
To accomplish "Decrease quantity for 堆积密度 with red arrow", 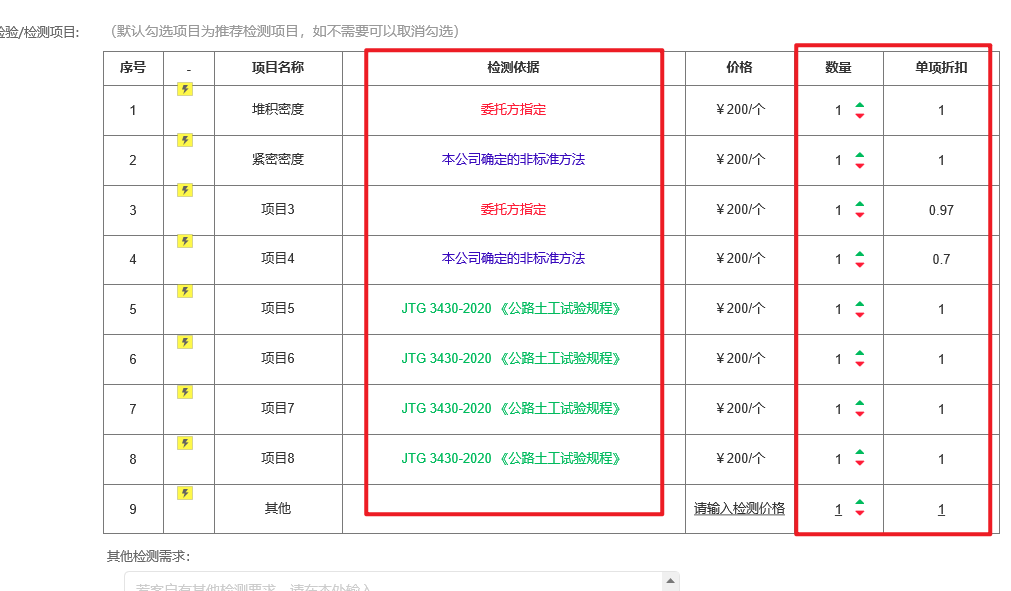I will tap(859, 115).
